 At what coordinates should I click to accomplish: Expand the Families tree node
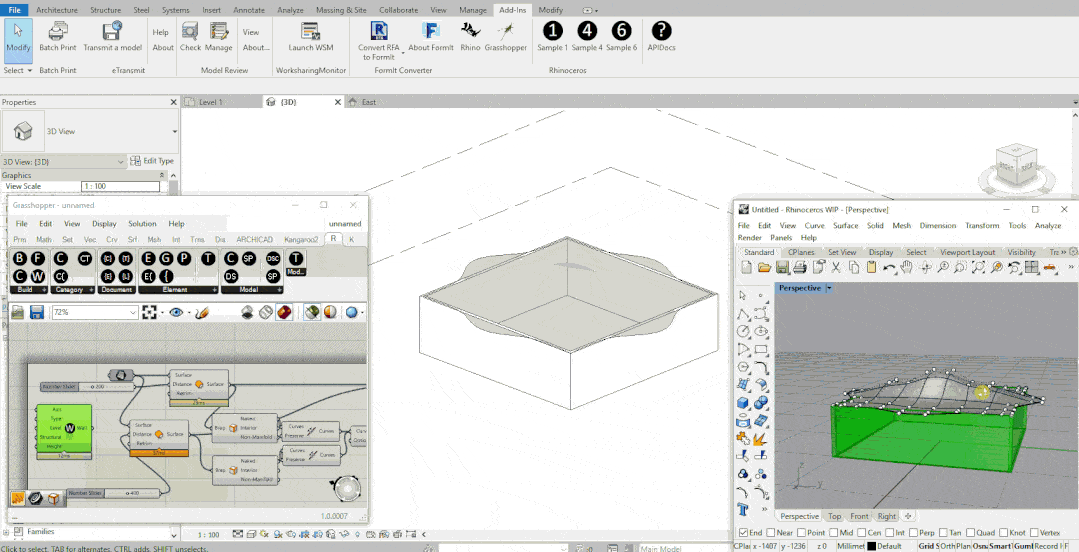coord(7,532)
